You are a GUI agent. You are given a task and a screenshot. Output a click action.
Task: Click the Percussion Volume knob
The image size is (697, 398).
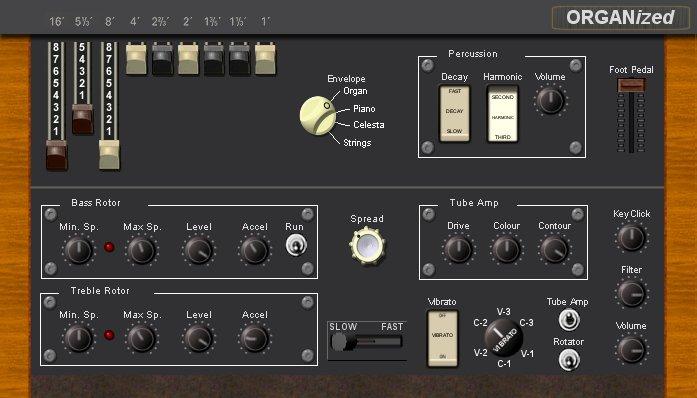(550, 101)
